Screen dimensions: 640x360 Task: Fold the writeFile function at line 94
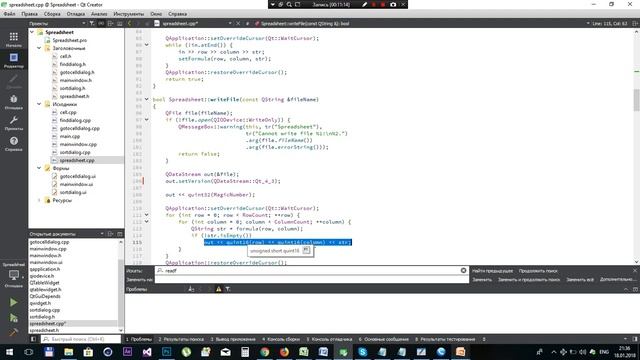coord(147,99)
